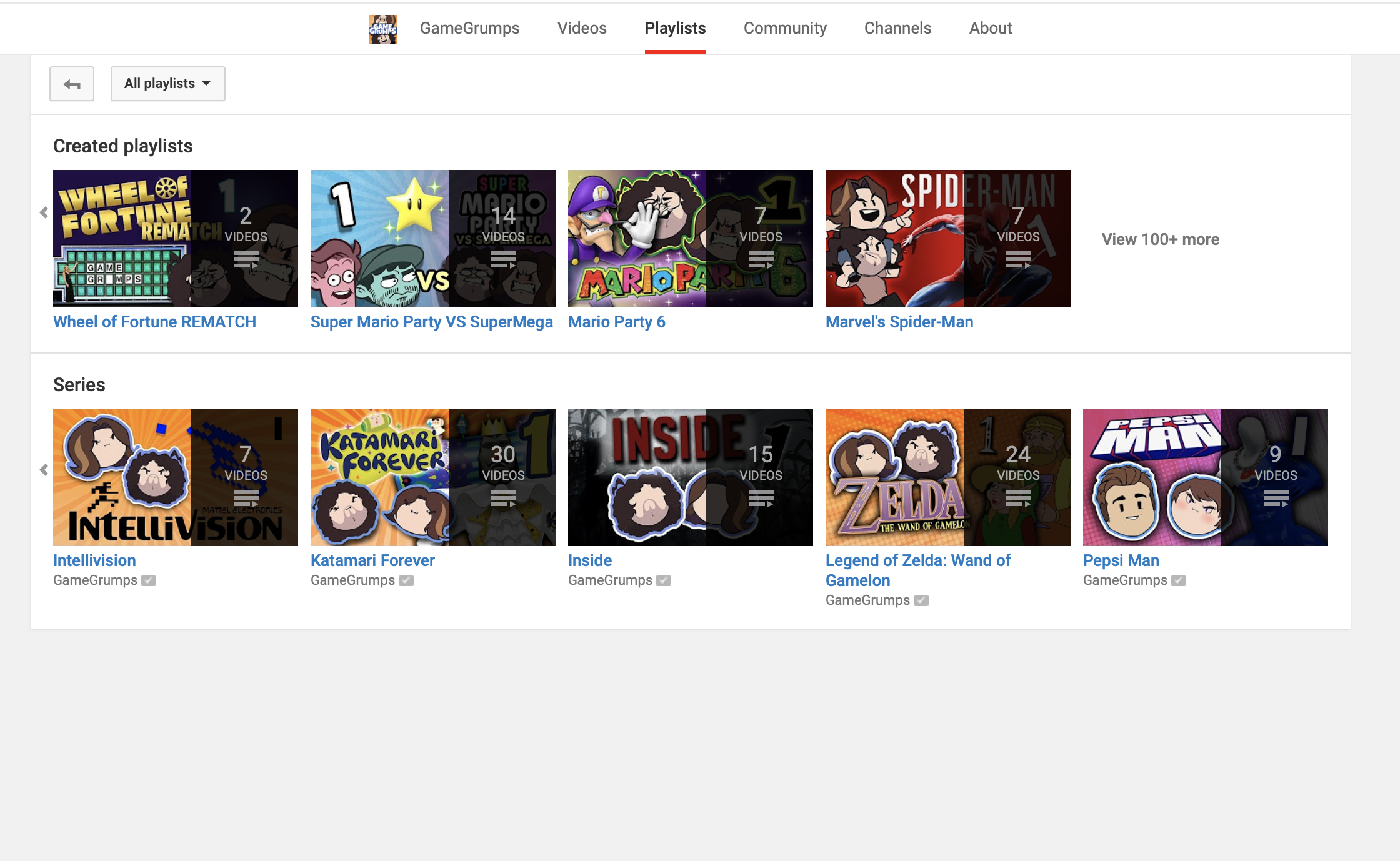
Task: Click playlist icon on Wheel of Fortune REMATCH thumbnail
Action: [246, 259]
